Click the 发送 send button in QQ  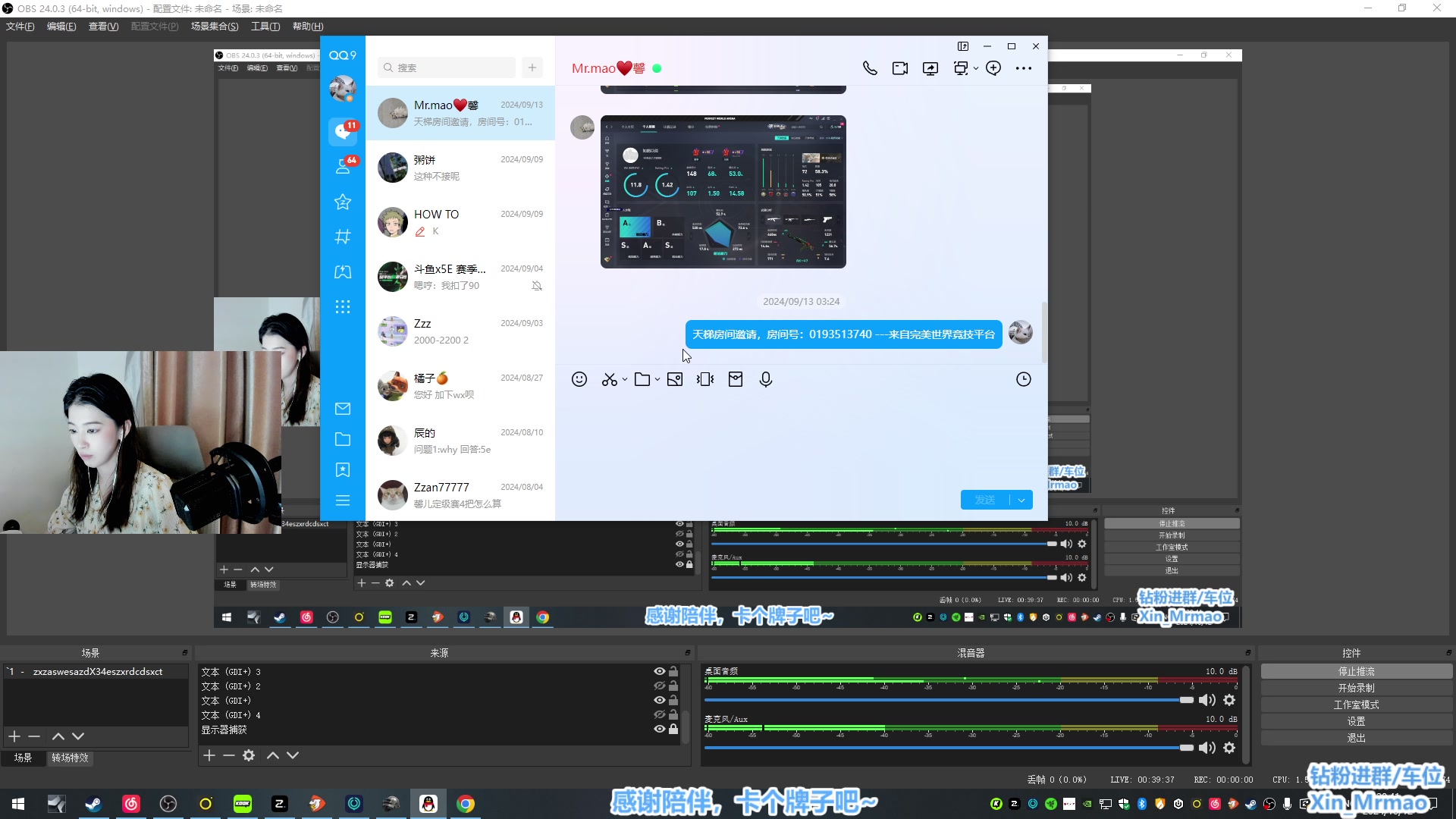[985, 500]
